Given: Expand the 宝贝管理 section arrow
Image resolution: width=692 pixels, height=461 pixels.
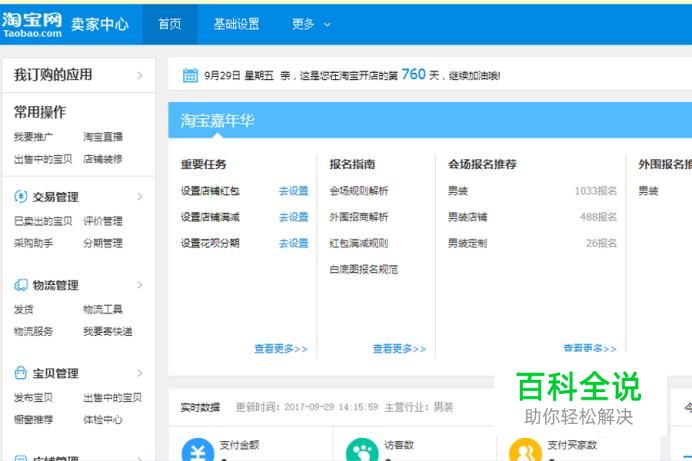Looking at the screenshot, I should (139, 373).
